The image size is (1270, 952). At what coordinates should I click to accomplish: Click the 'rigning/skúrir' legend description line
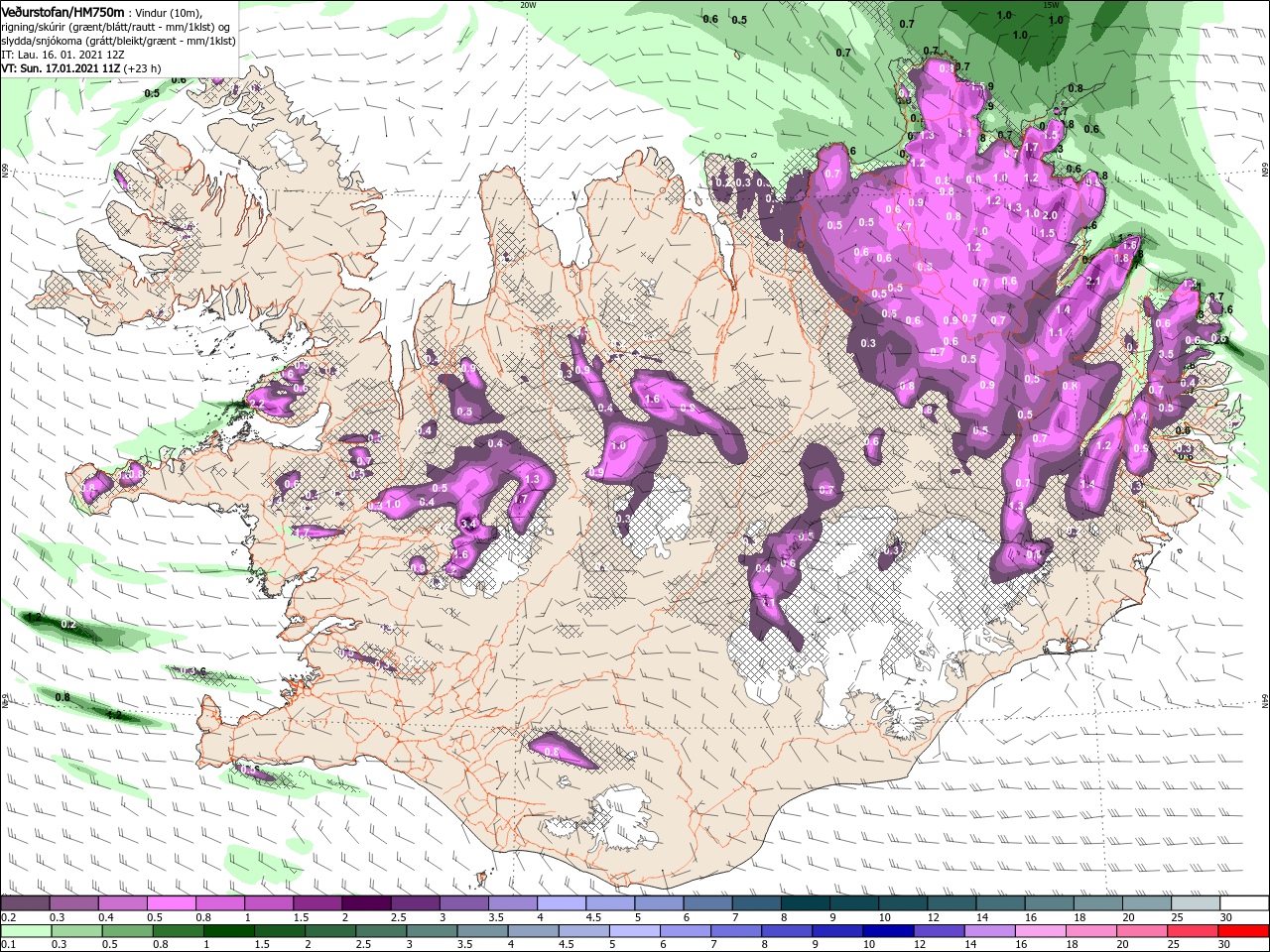pos(117,27)
